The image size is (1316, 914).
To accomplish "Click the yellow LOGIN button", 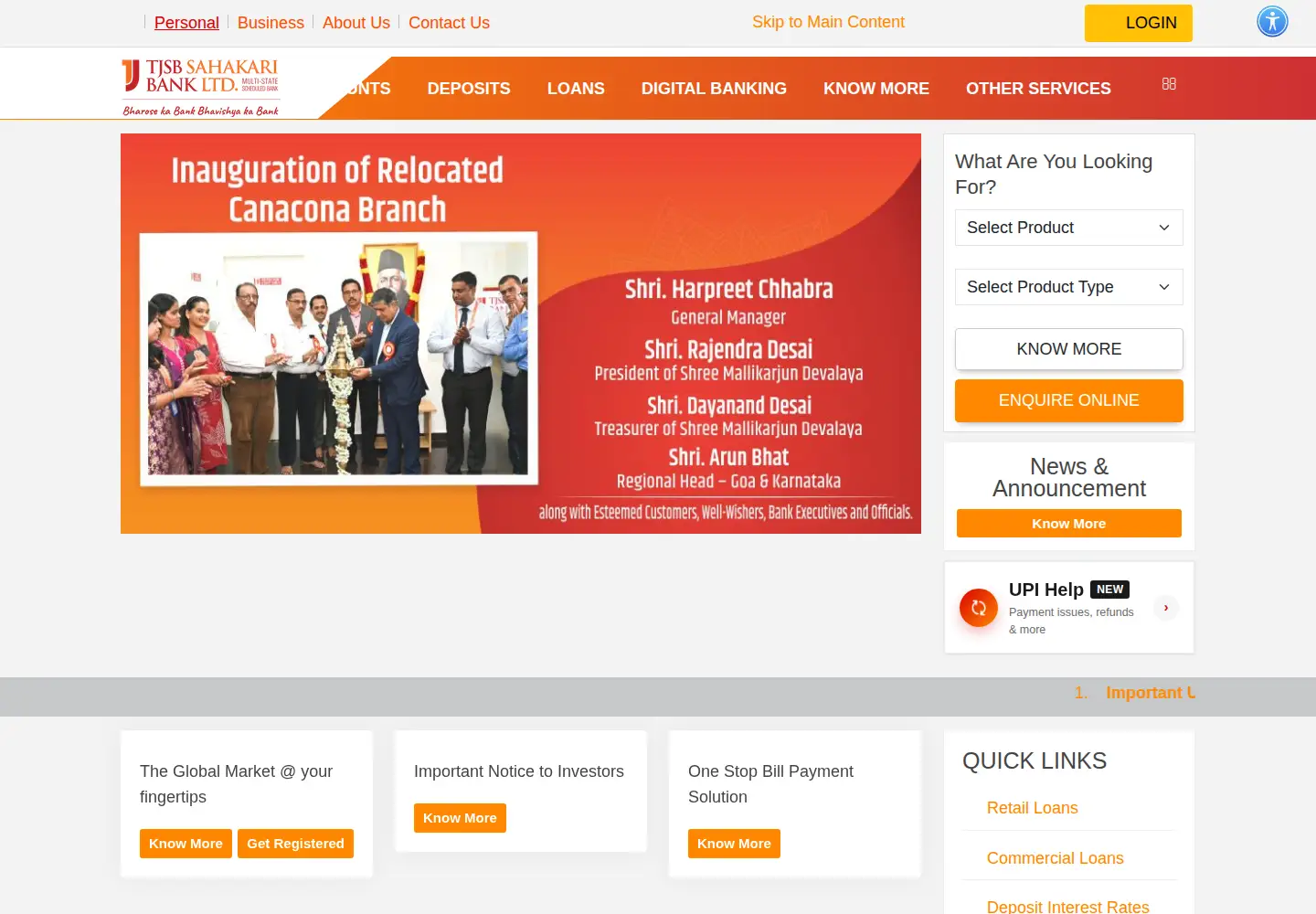I will click(1139, 23).
